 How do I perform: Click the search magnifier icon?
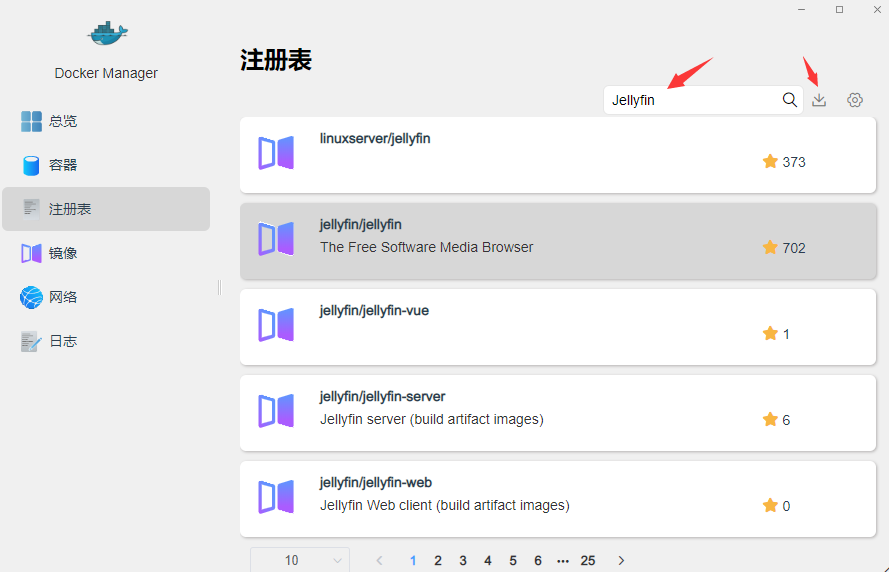(789, 100)
